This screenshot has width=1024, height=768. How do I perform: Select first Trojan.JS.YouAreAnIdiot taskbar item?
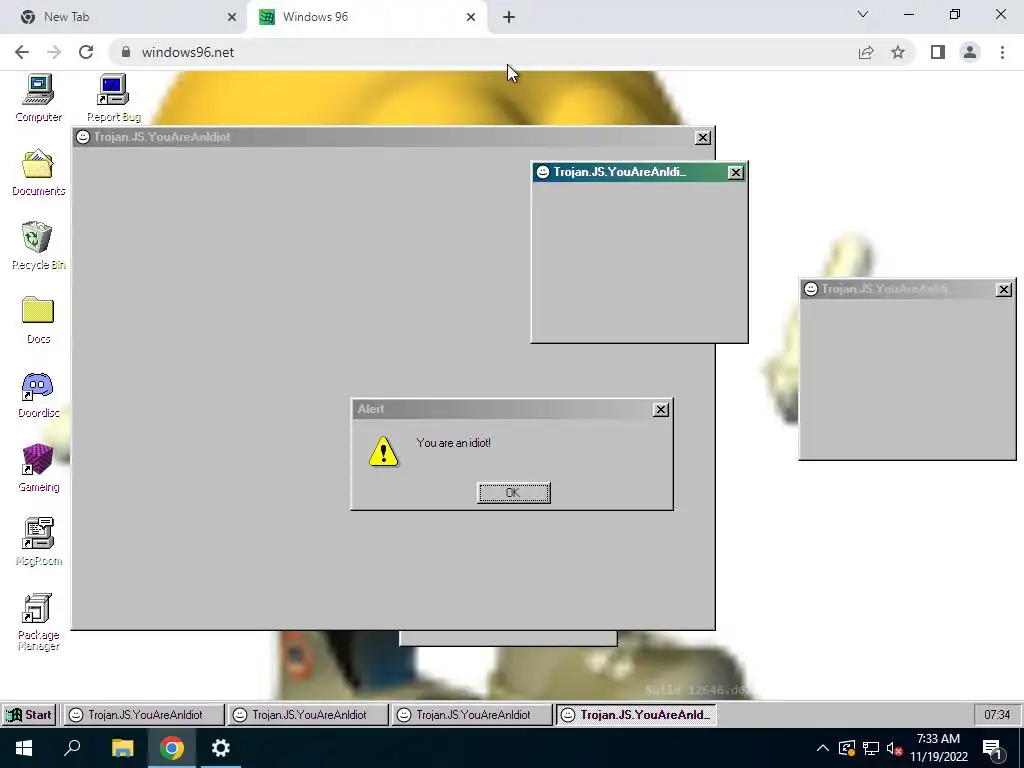point(144,714)
